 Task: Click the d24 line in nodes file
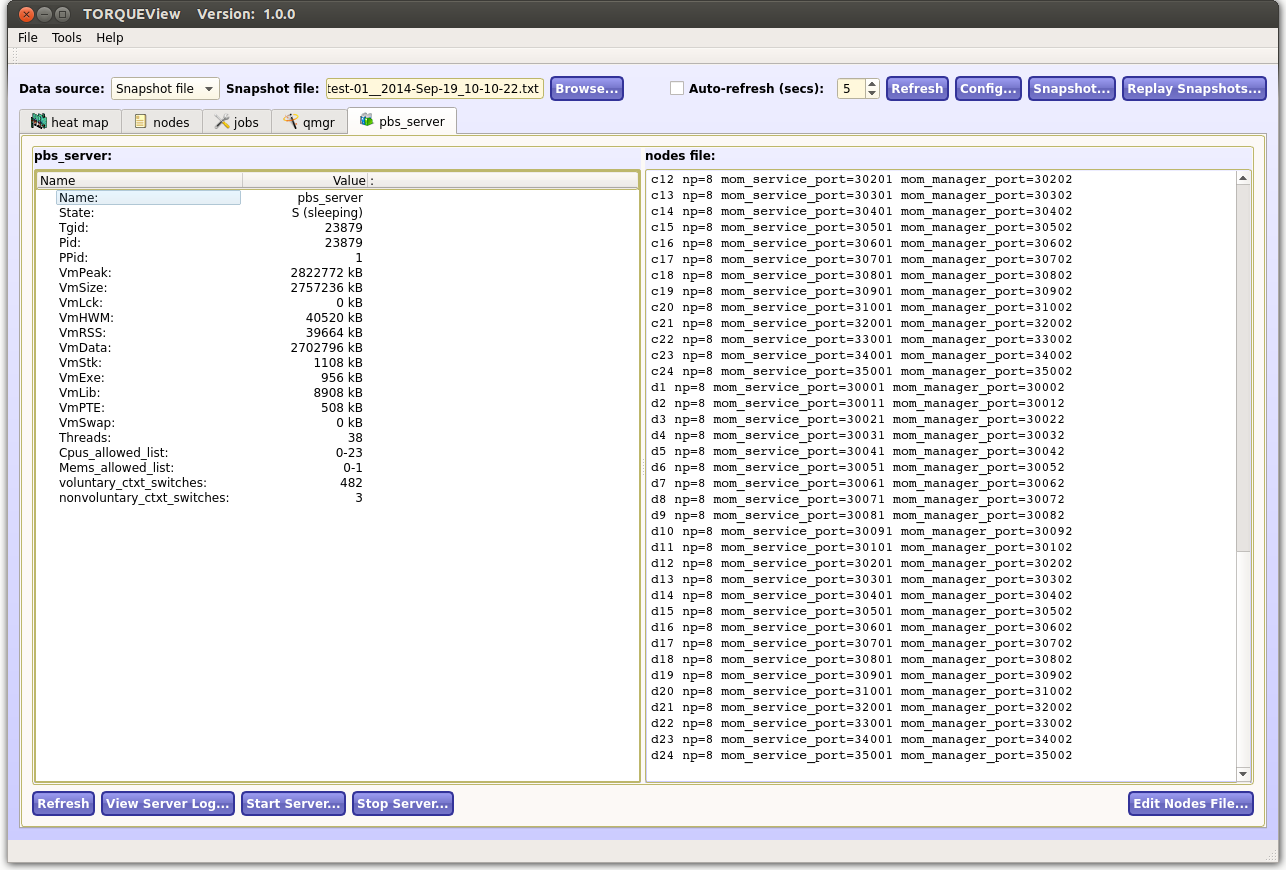(x=861, y=755)
